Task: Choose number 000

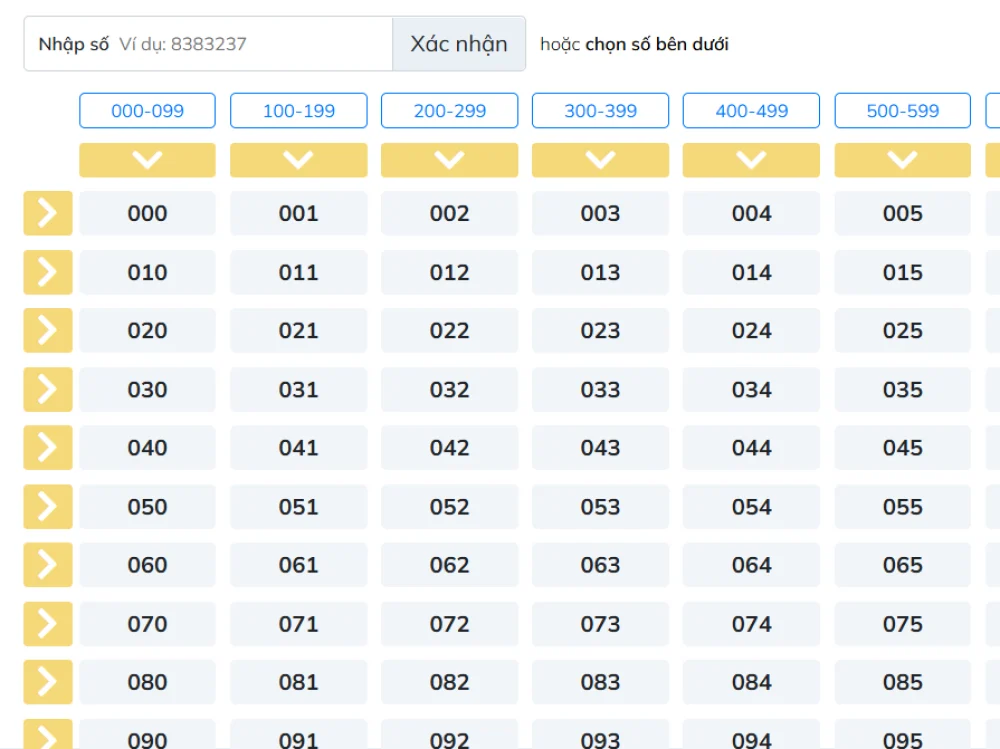Action: tap(147, 213)
